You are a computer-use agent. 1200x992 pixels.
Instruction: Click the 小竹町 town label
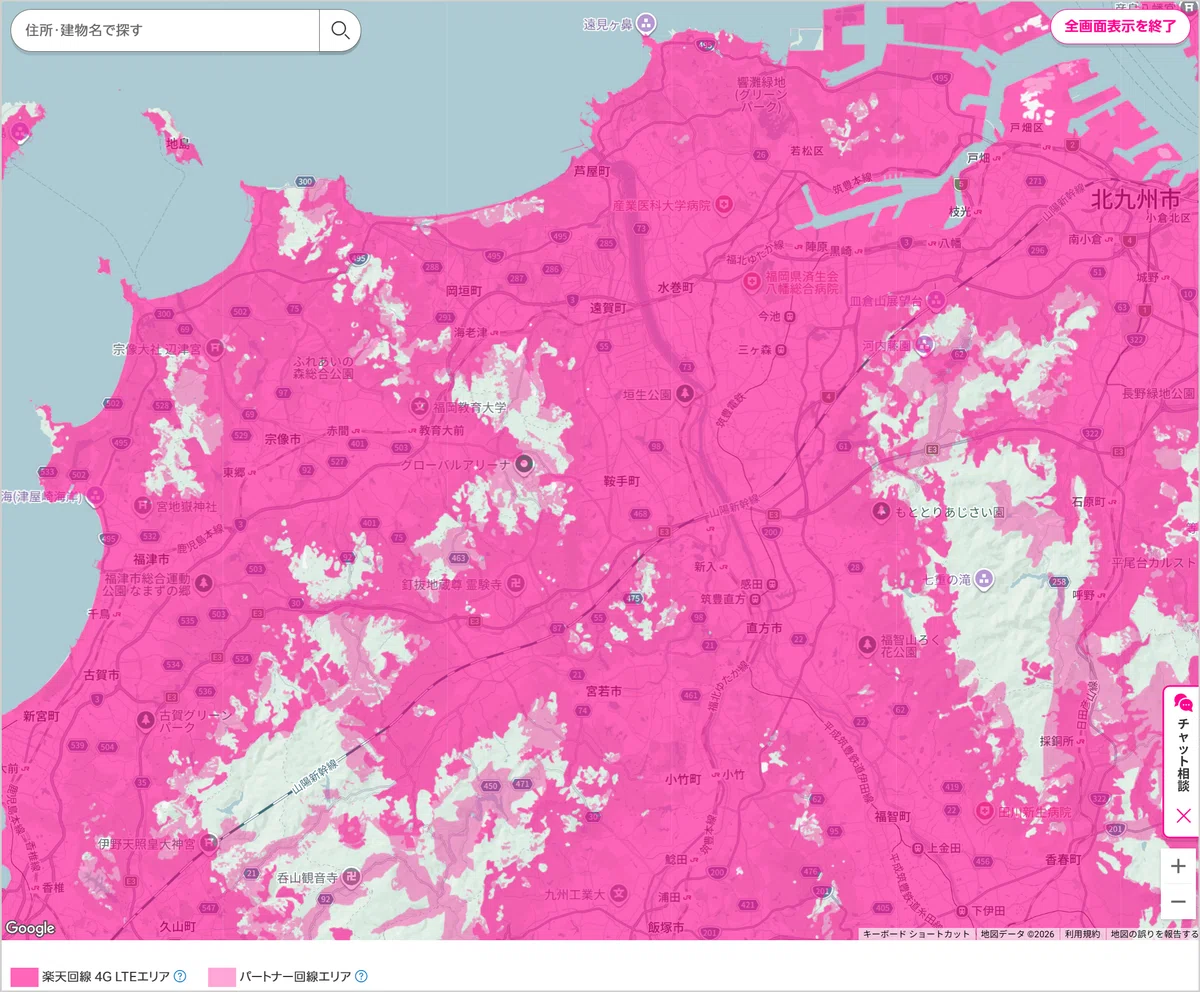coord(683,777)
